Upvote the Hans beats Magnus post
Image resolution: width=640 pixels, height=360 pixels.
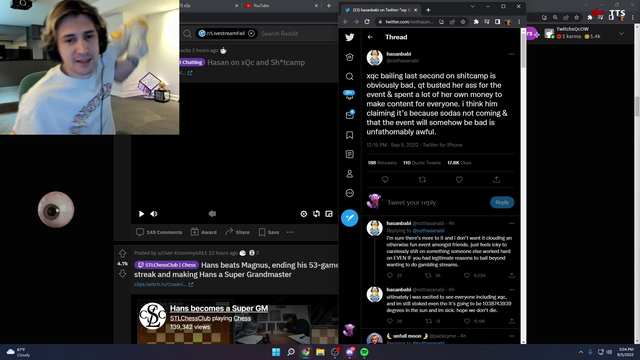point(122,253)
